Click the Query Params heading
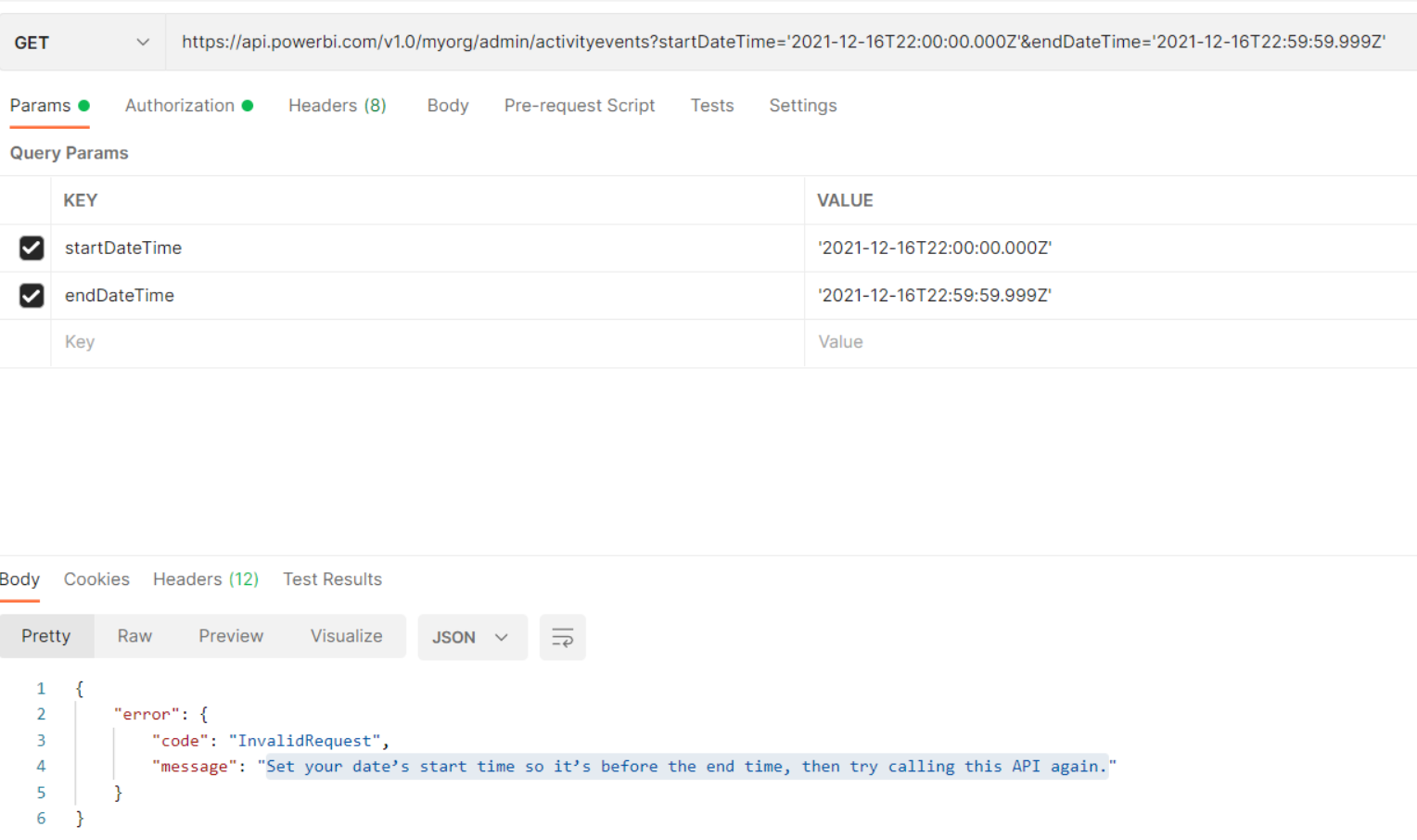This screenshot has height=840, width=1417. click(x=70, y=153)
